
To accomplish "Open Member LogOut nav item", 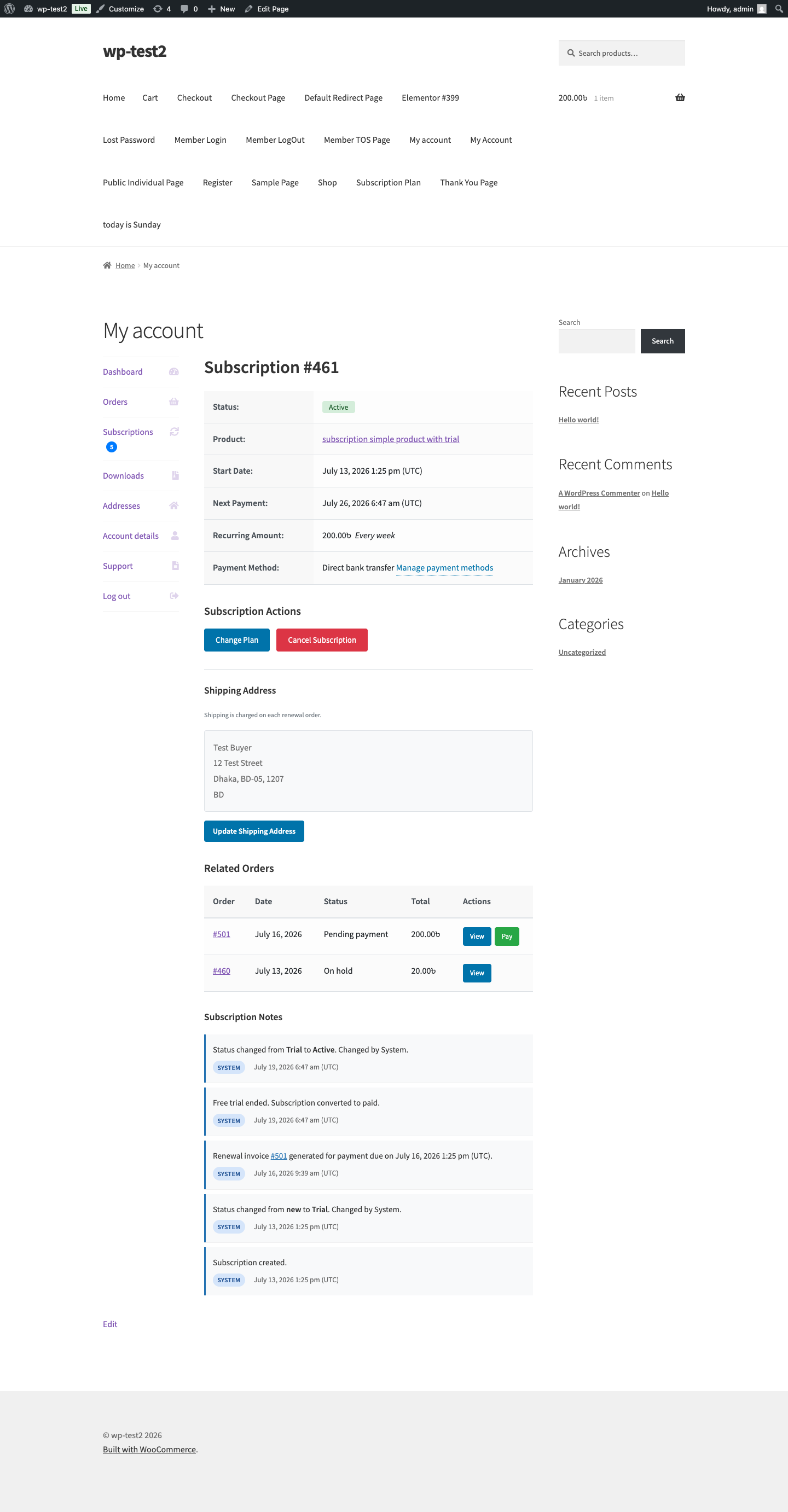I will 275,139.
